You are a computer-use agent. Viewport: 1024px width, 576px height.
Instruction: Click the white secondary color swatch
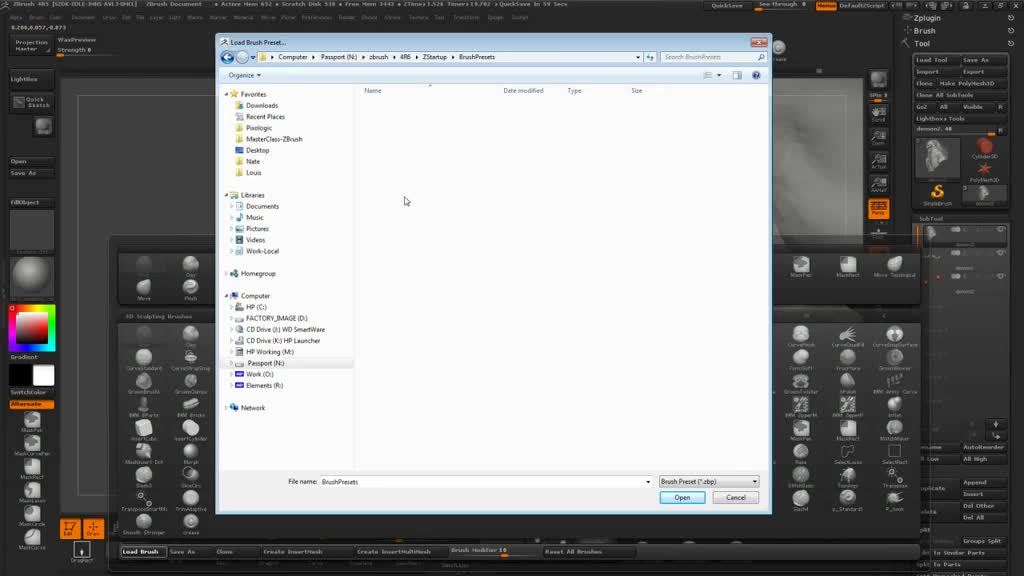tap(44, 376)
